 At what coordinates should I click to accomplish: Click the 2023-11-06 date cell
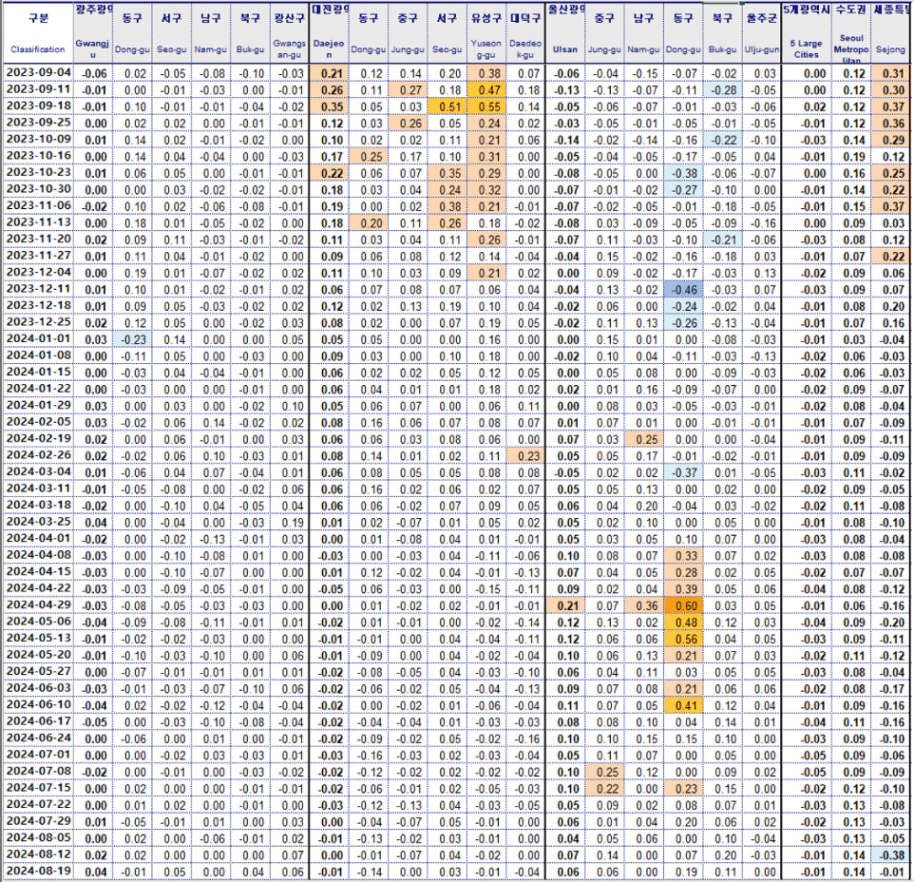(38, 206)
